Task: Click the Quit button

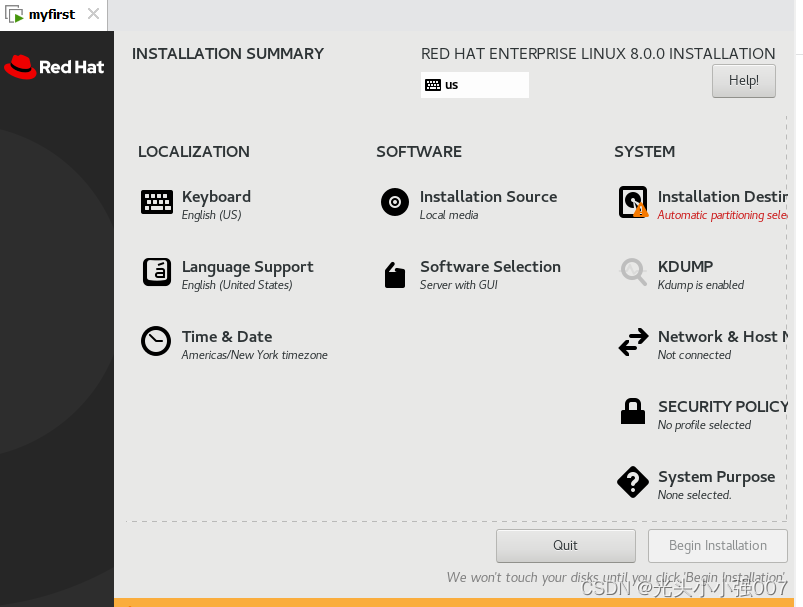Action: click(565, 546)
